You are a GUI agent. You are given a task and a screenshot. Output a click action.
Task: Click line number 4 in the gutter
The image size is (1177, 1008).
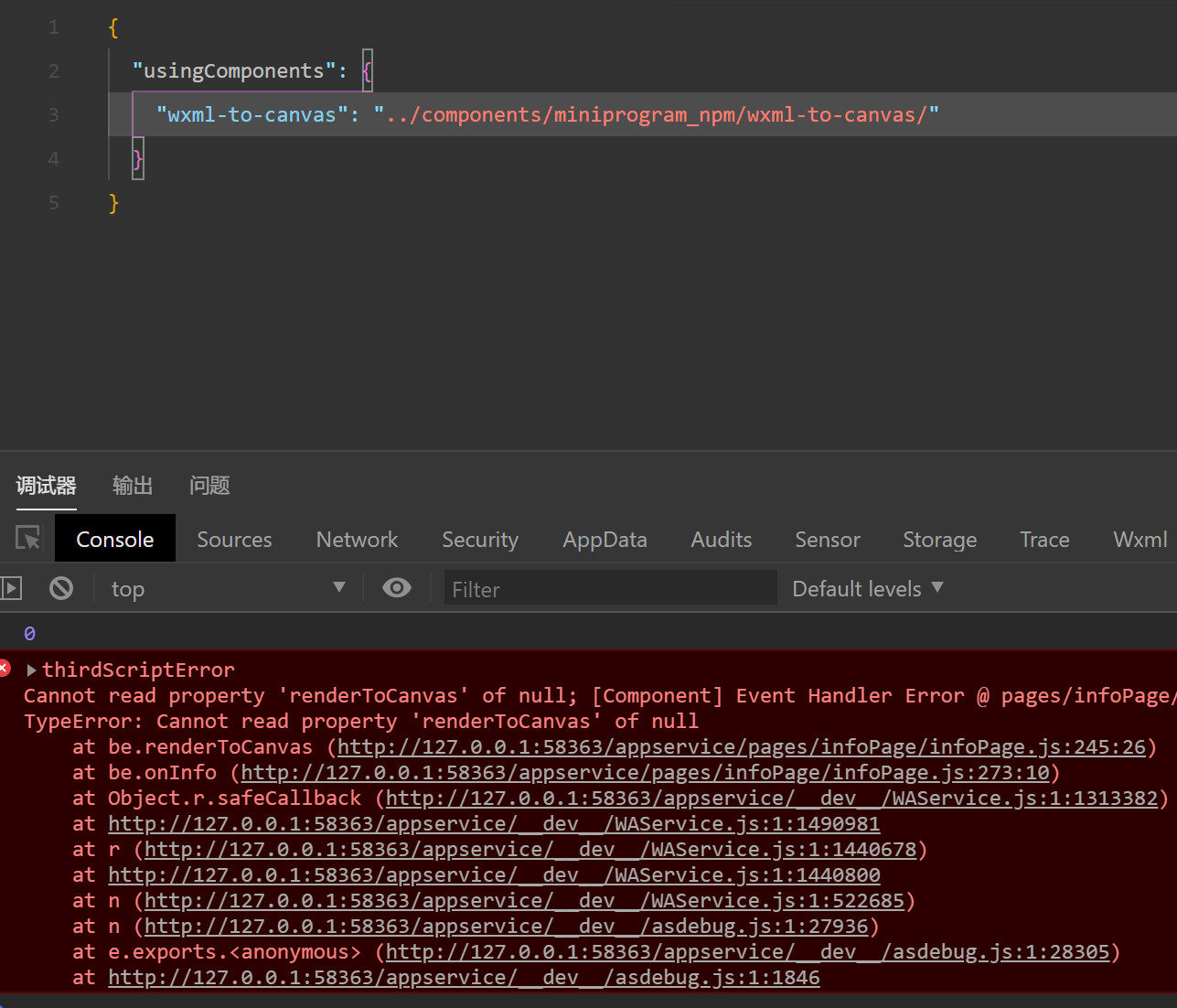click(54, 159)
